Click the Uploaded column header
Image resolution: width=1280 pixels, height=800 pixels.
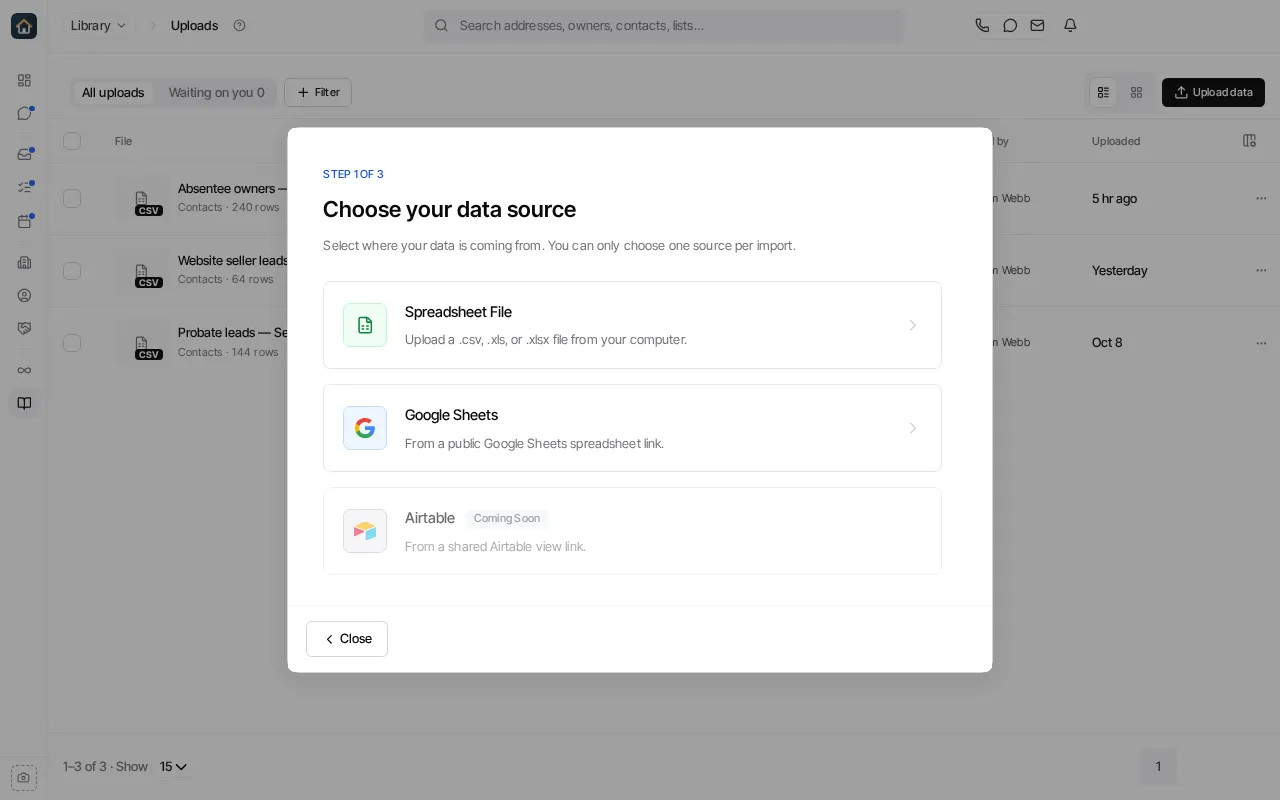[1116, 141]
